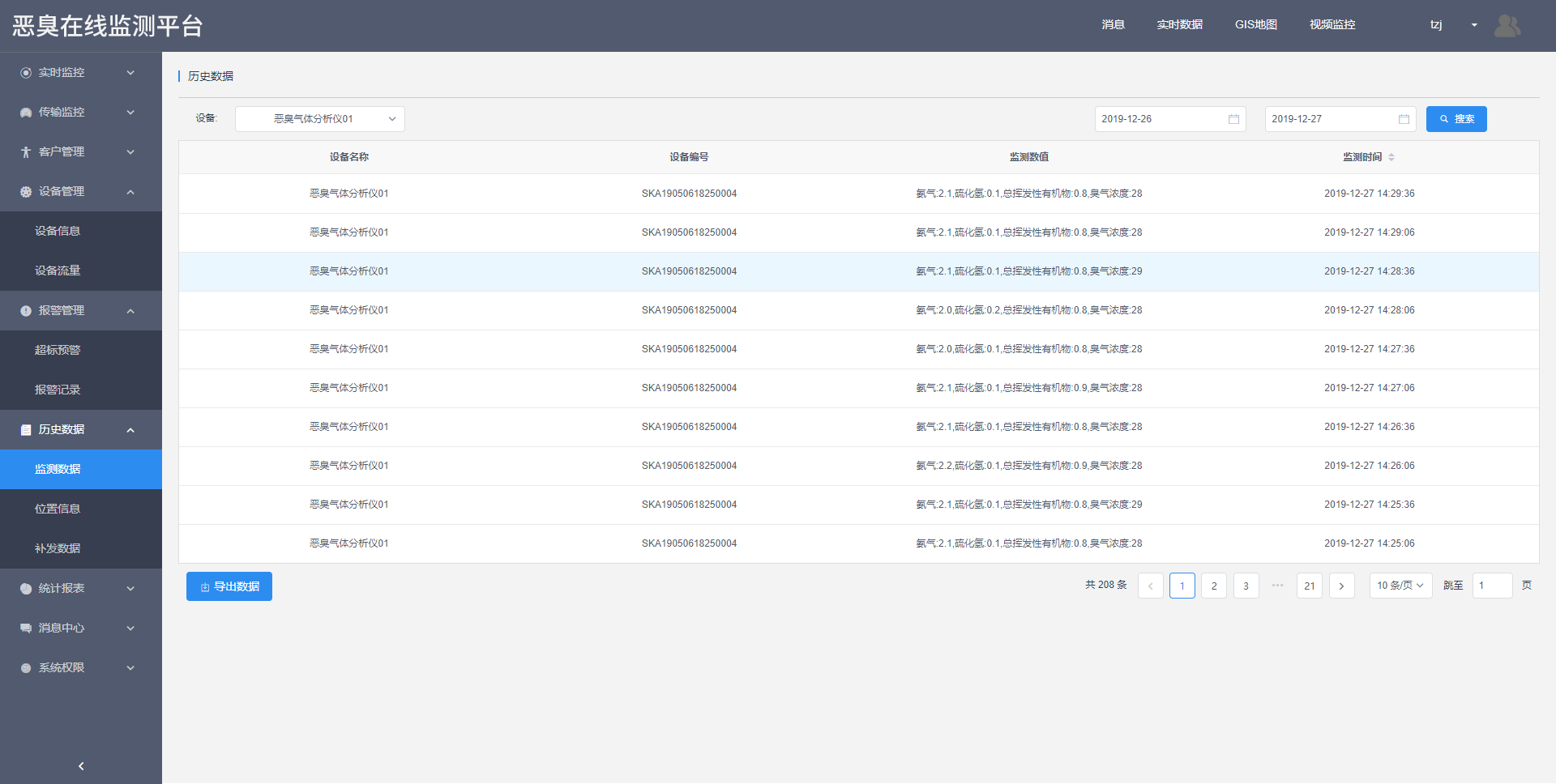
Task: Select the row timed 2019-12-27 14:26:06
Action: pyautogui.click(x=859, y=466)
